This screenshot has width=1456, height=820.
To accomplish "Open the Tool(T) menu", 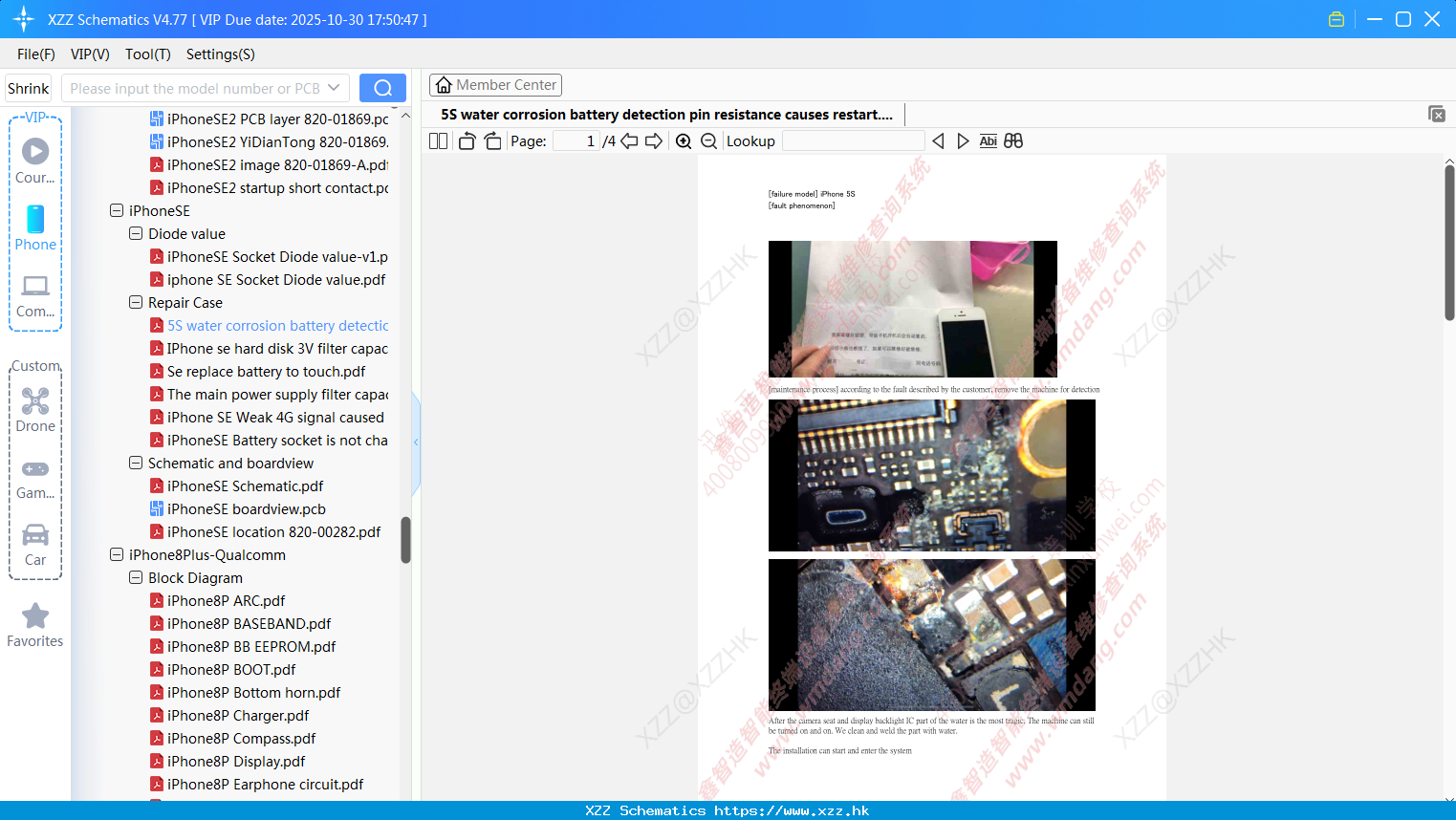I will click(x=148, y=54).
